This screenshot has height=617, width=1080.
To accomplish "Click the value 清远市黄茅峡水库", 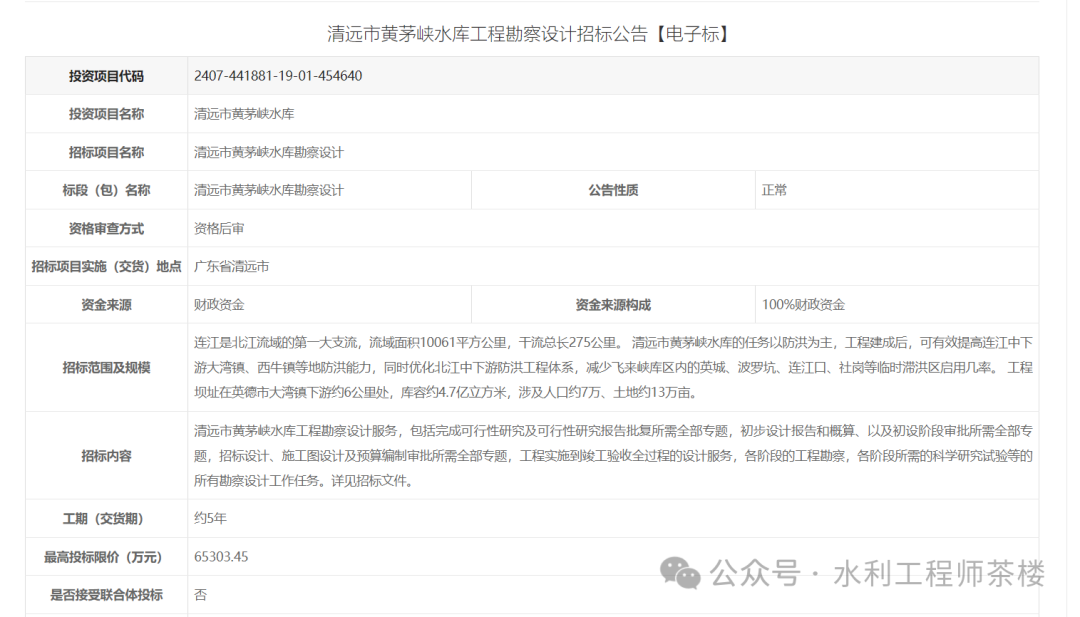I will (244, 114).
